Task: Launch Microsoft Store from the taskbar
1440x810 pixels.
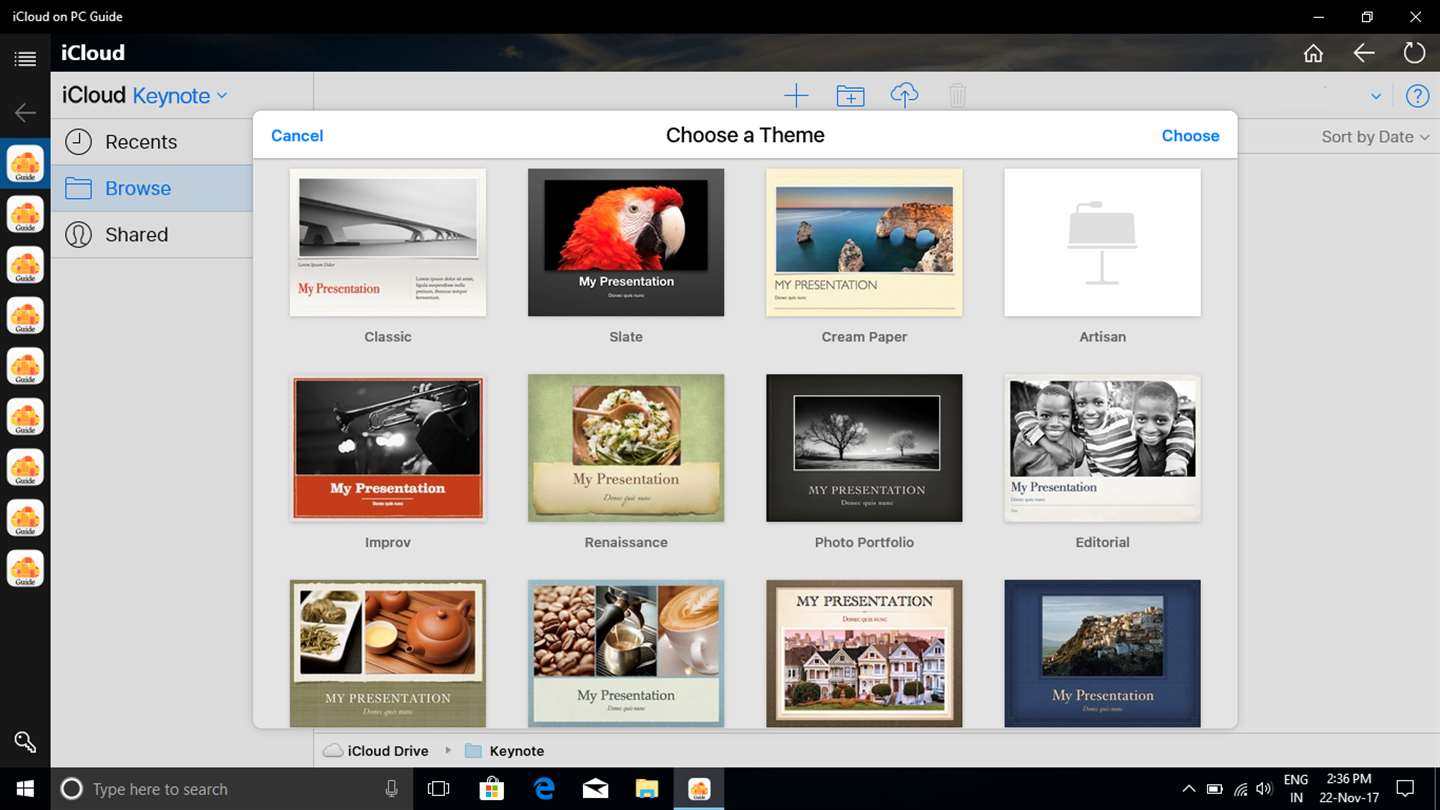Action: pyautogui.click(x=491, y=789)
